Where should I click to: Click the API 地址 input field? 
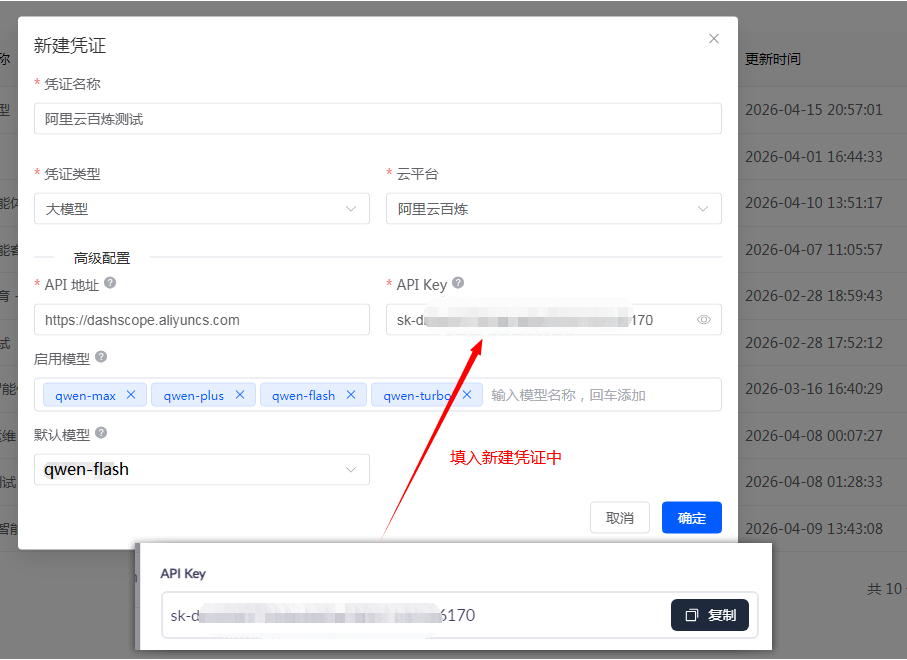(200, 319)
